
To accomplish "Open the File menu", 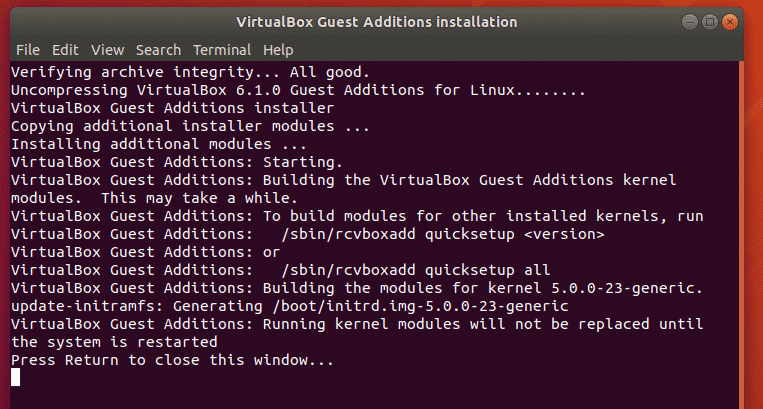I will coord(28,50).
